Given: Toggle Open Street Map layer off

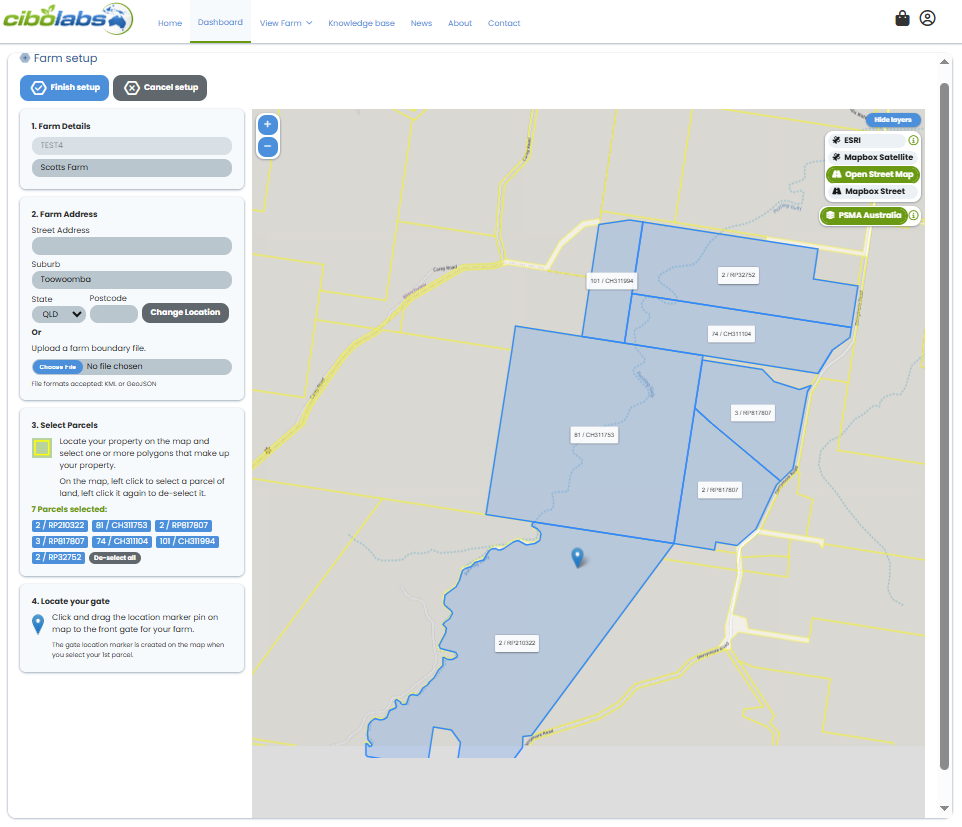Looking at the screenshot, I should pyautogui.click(x=871, y=174).
